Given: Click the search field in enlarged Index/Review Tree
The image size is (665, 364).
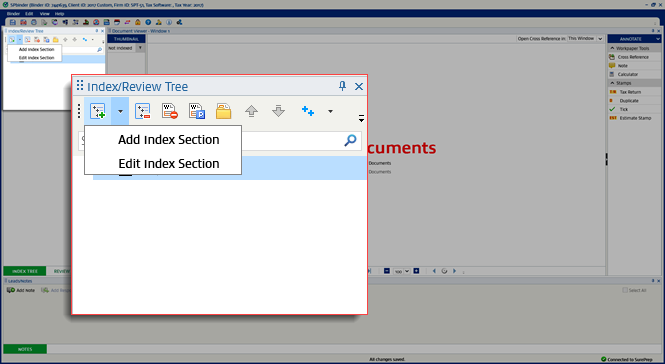Looking at the screenshot, I should tap(220, 140).
